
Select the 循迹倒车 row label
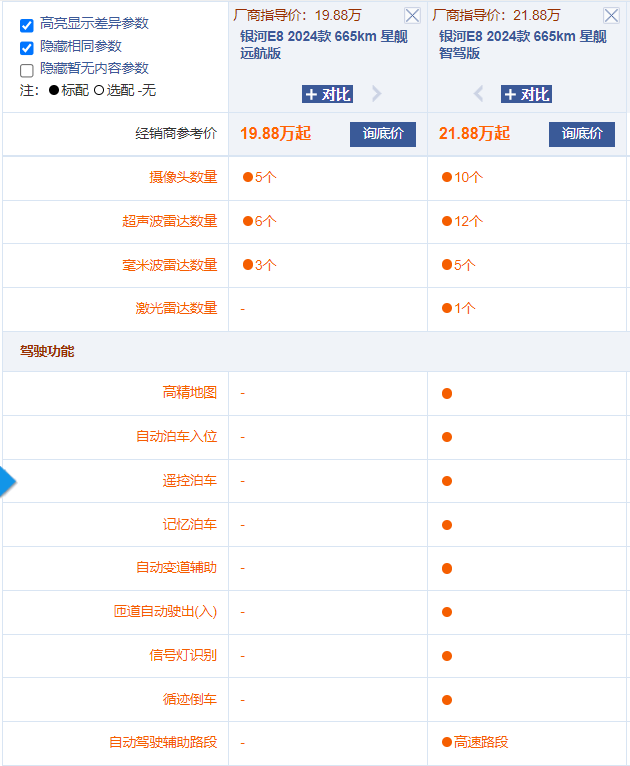(x=190, y=699)
